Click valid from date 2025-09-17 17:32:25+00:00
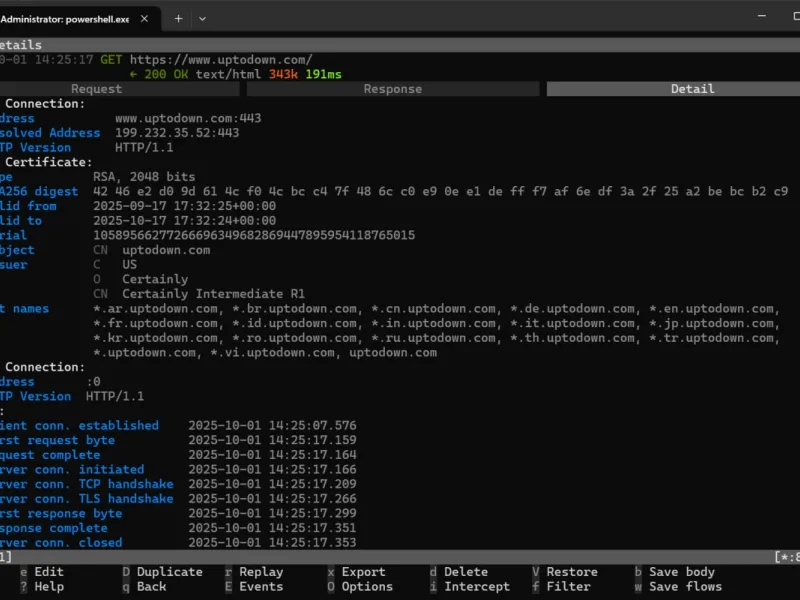The width and height of the screenshot is (800, 600). [184, 206]
